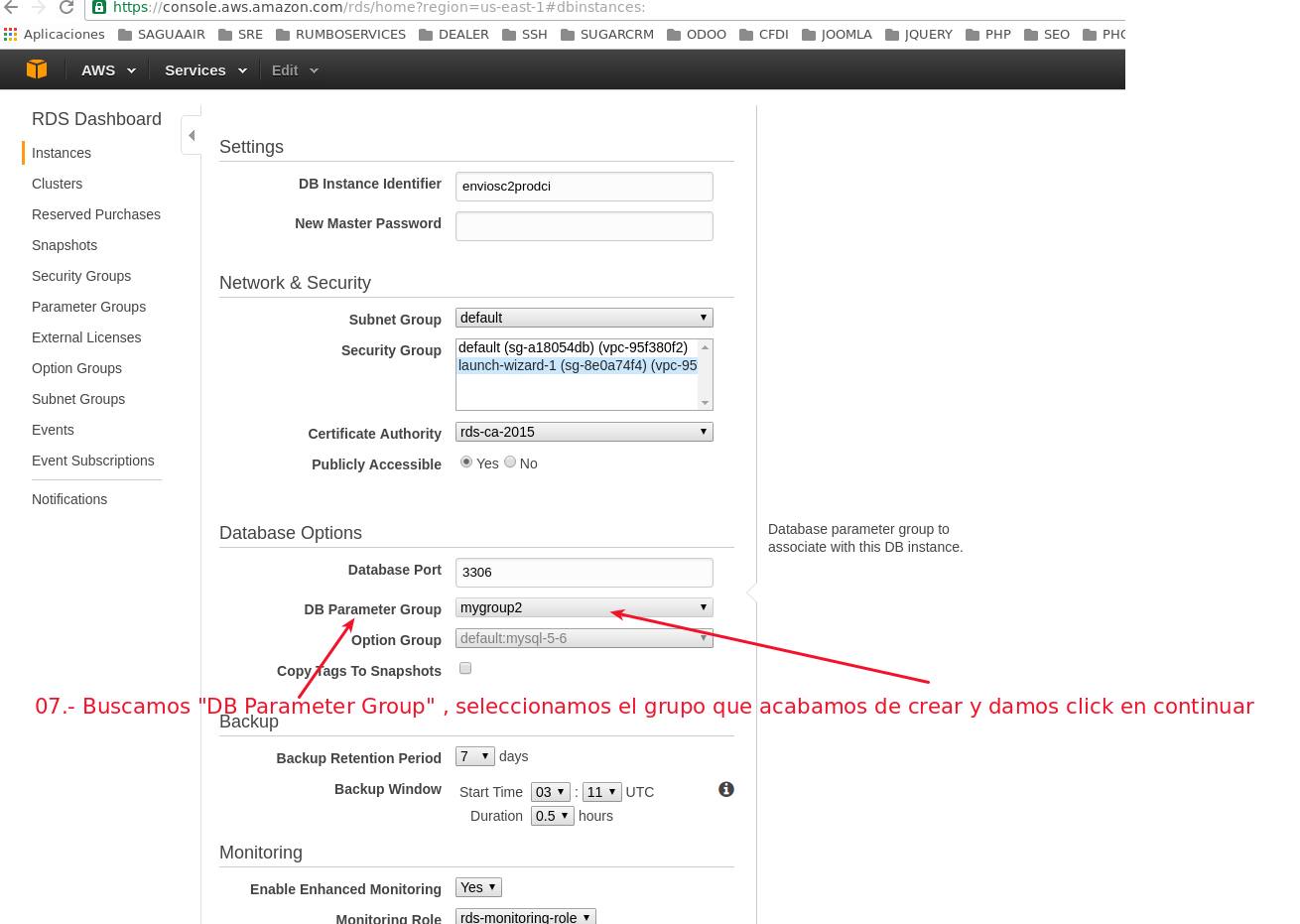Open the Aplicaciones apps grid shortcut
The width and height of the screenshot is (1300, 924).
pos(55,34)
